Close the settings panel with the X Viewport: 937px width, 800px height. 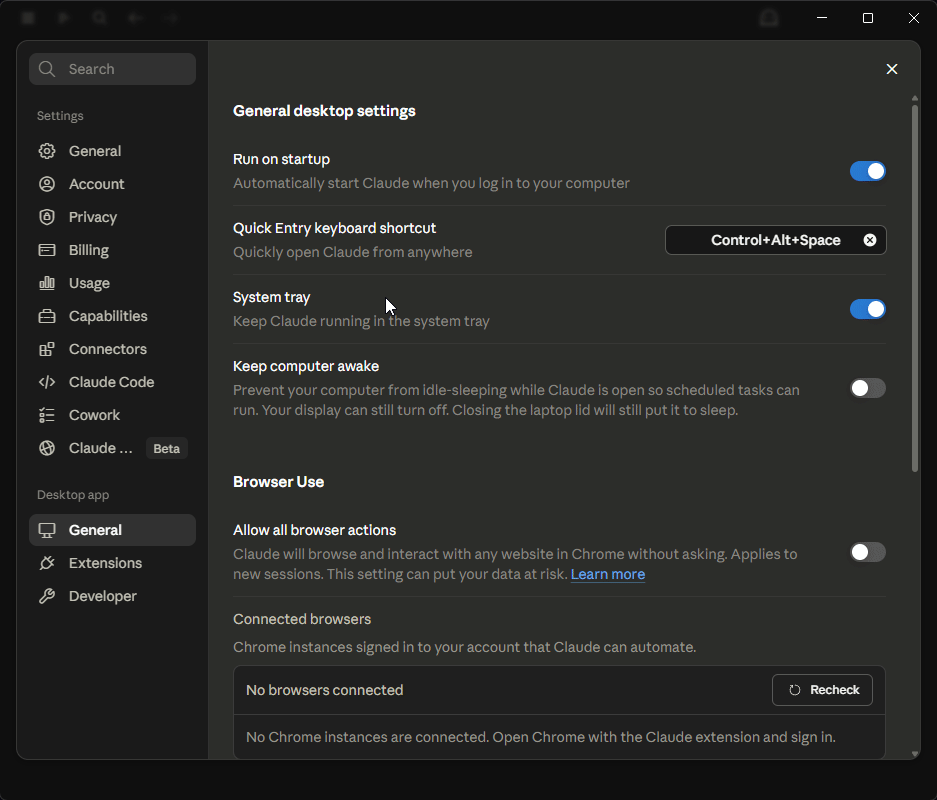[x=892, y=69]
